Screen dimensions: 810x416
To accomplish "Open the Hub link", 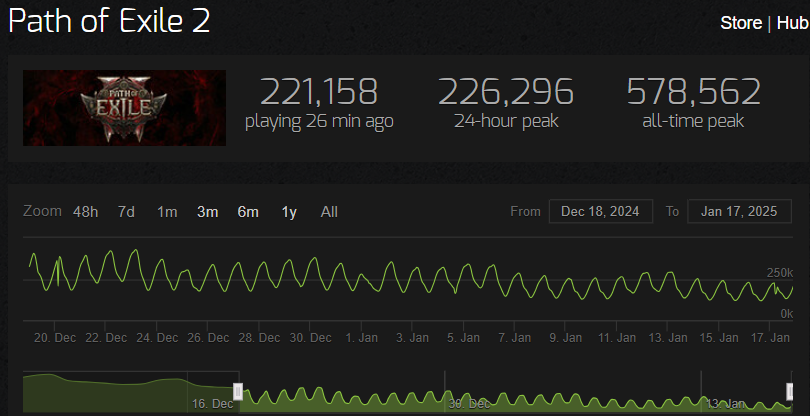I will [x=792, y=22].
